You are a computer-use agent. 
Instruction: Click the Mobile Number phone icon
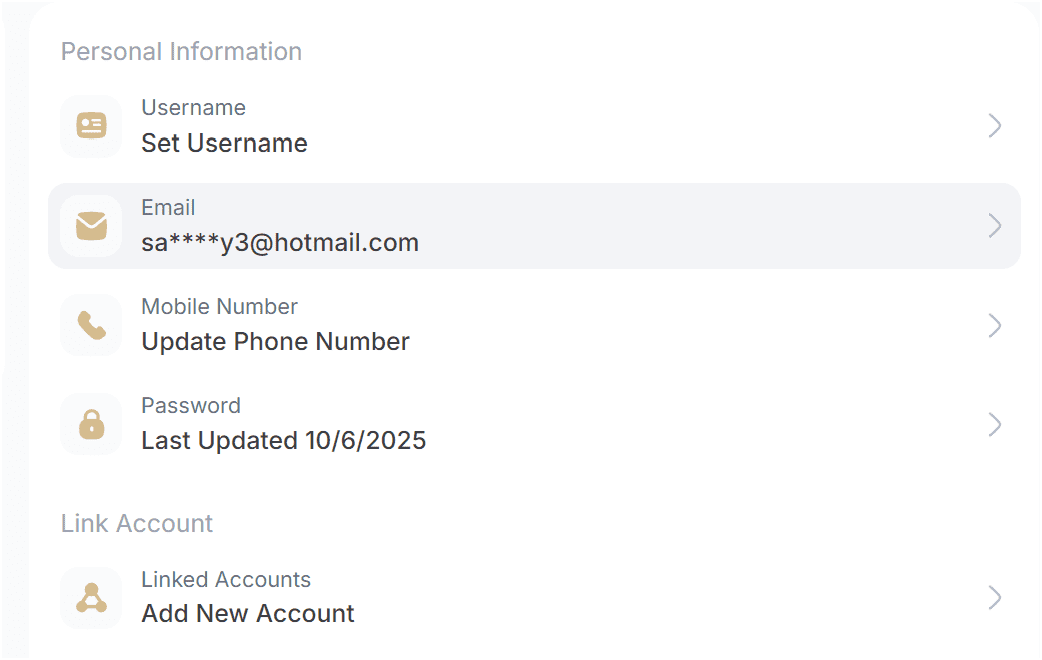point(91,325)
